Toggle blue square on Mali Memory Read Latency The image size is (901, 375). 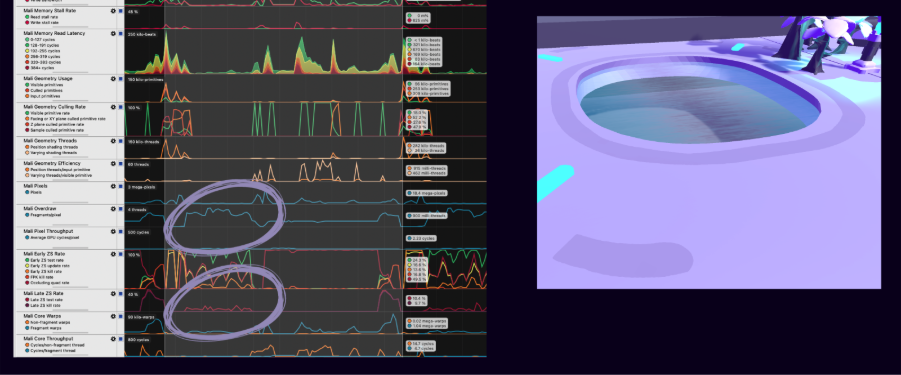pyautogui.click(x=121, y=33)
